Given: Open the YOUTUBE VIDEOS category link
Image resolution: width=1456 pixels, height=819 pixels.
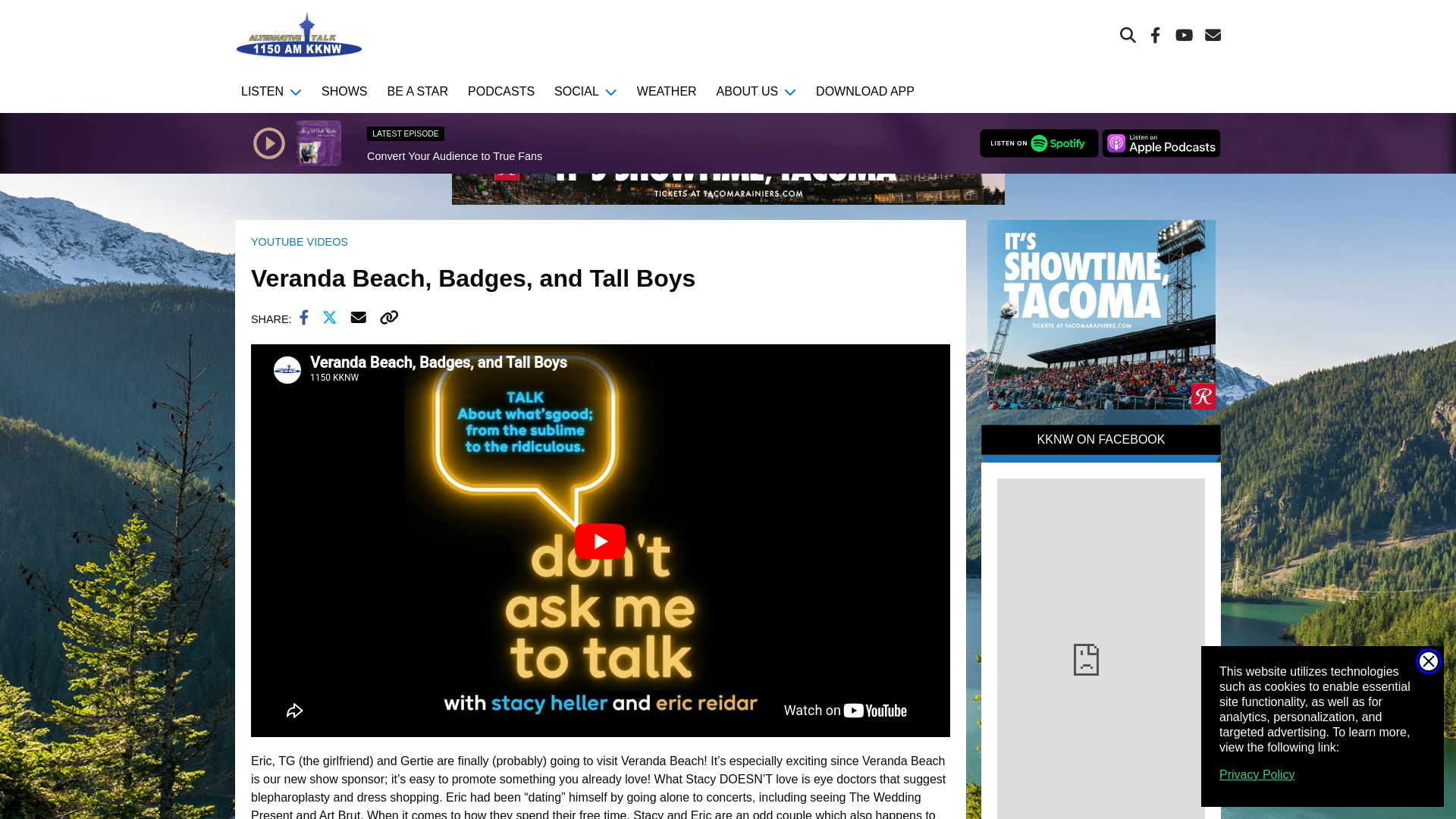Looking at the screenshot, I should (300, 242).
